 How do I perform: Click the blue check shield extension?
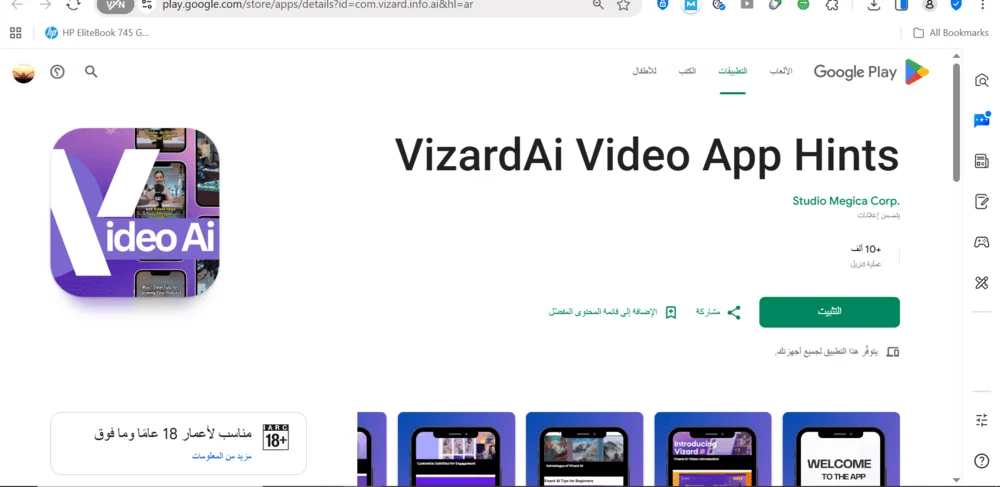click(956, 5)
